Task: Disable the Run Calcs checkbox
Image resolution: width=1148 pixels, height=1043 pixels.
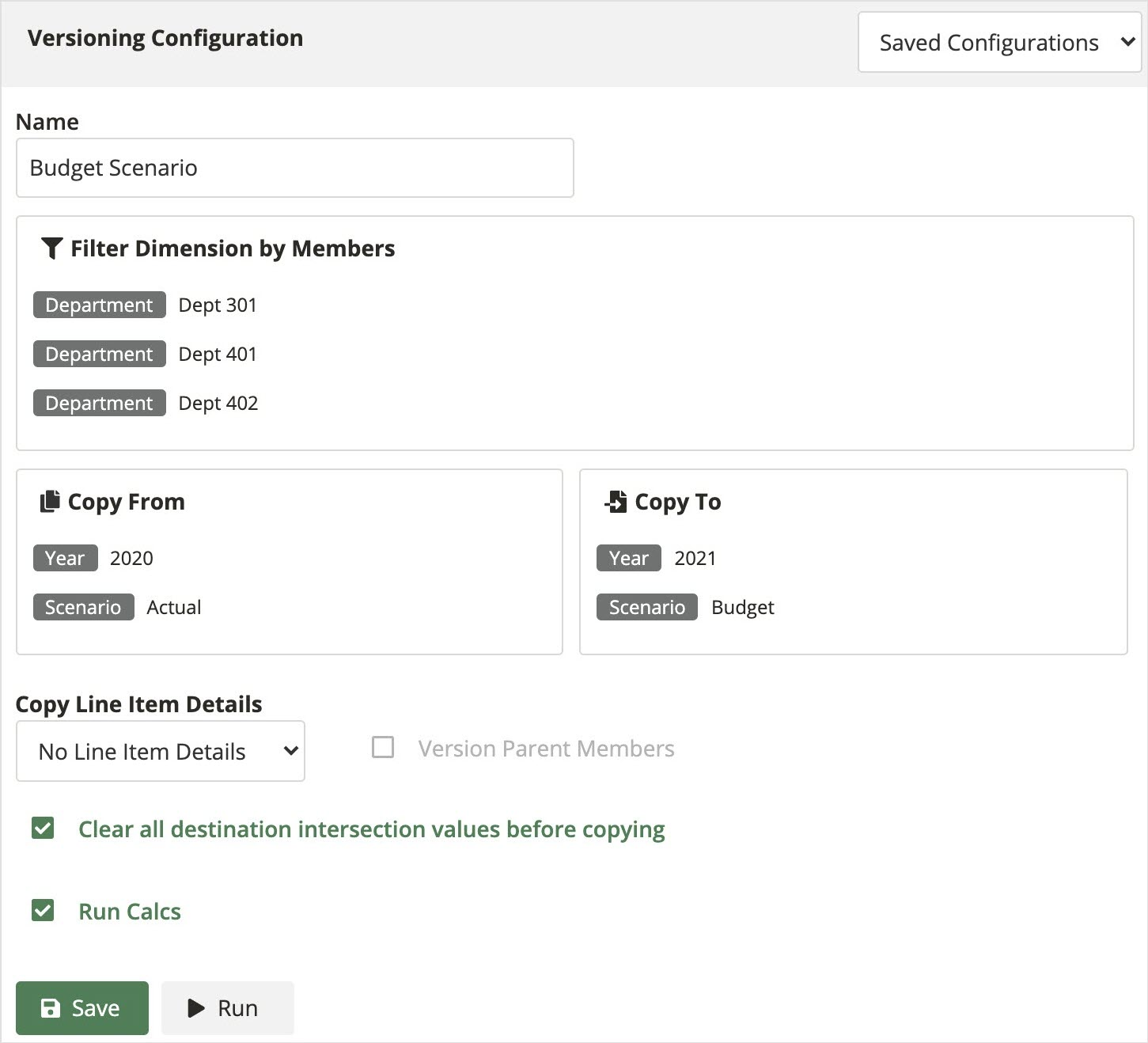Action: 42,910
